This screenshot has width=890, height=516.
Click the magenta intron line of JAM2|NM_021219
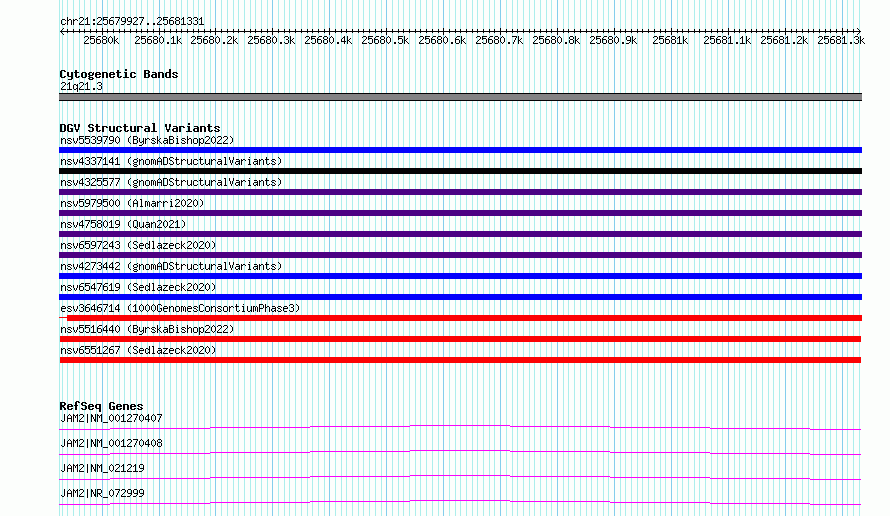click(x=460, y=476)
